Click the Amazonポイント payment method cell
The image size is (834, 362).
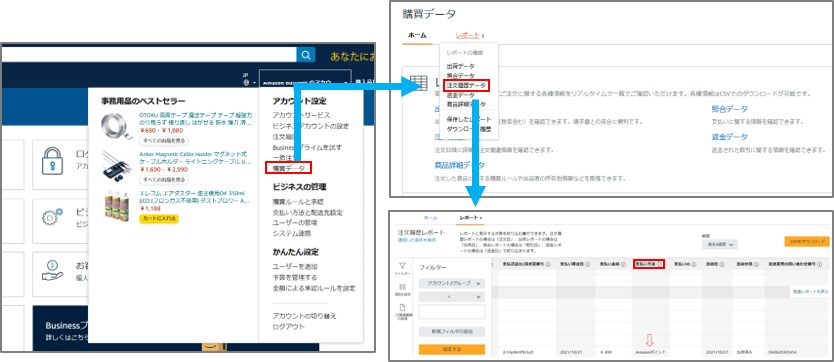coord(650,353)
